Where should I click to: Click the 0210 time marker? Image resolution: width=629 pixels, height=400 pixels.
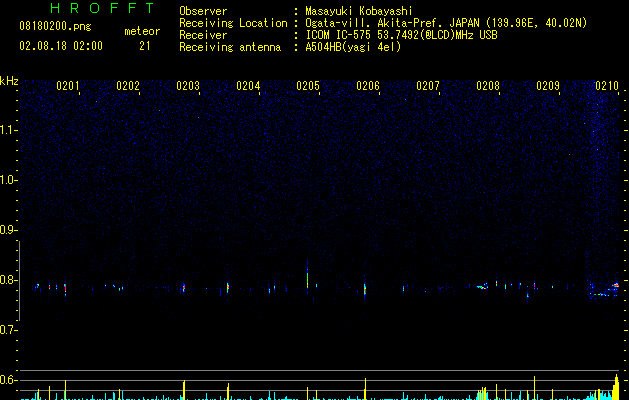click(607, 86)
